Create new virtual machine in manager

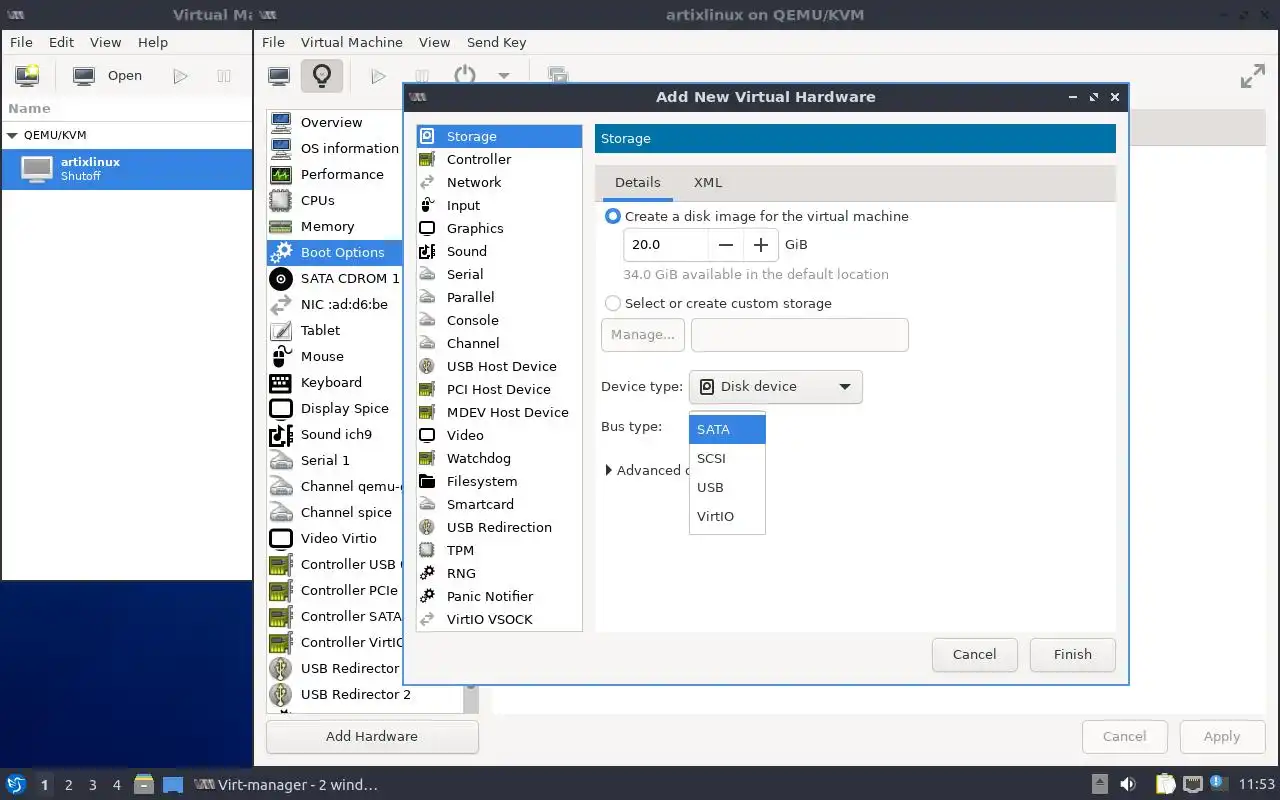[x=27, y=76]
